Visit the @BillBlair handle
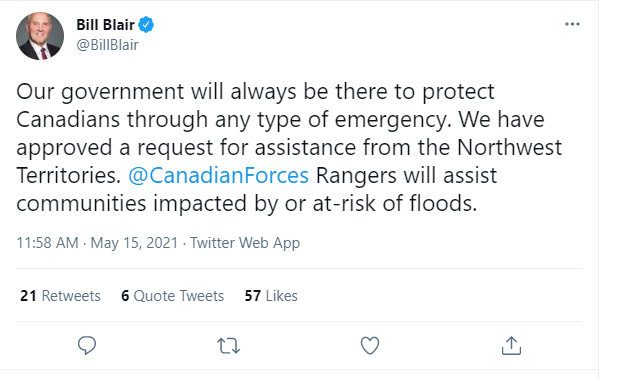The image size is (623, 380). pos(107,45)
